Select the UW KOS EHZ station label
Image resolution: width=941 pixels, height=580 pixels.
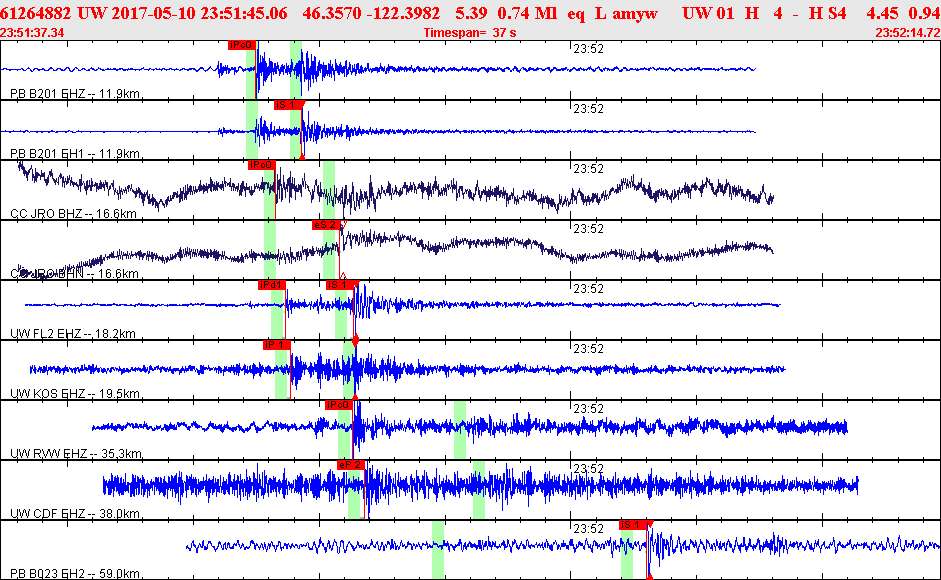coord(75,394)
